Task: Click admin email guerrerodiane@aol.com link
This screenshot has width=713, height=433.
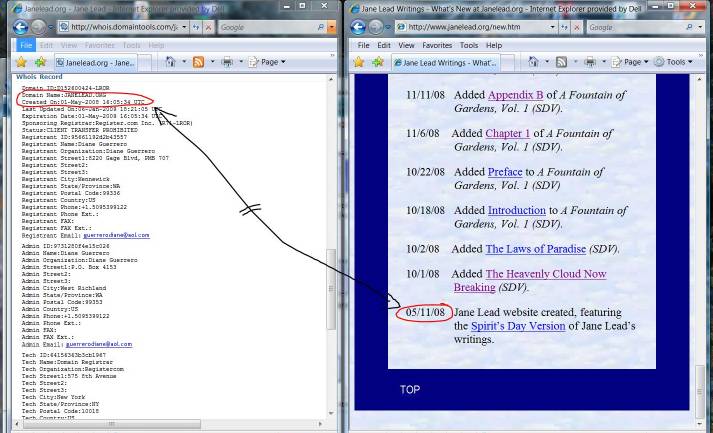Action: coord(99,344)
